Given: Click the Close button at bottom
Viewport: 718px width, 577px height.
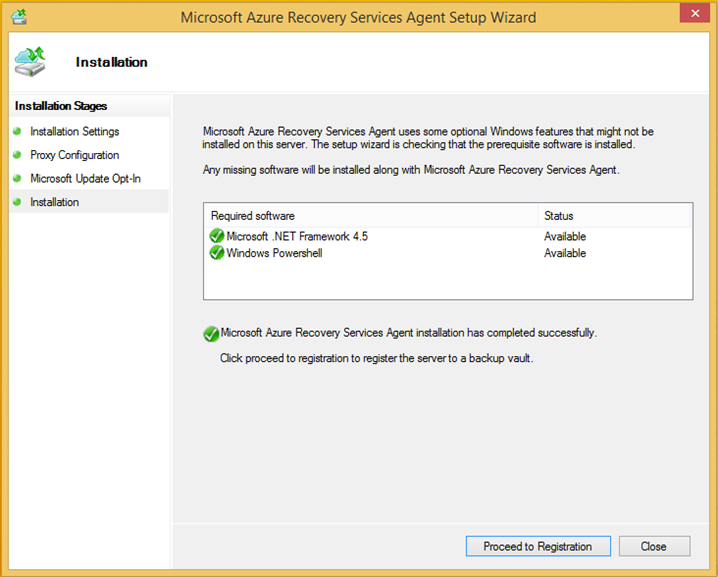Looking at the screenshot, I should point(654,546).
